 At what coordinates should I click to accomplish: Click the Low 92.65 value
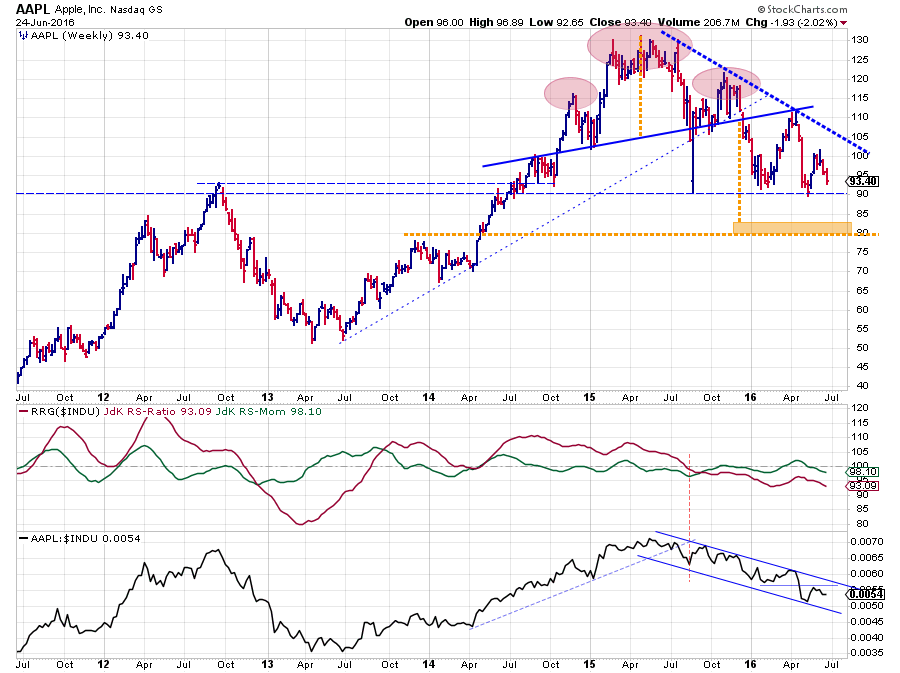tap(556, 22)
